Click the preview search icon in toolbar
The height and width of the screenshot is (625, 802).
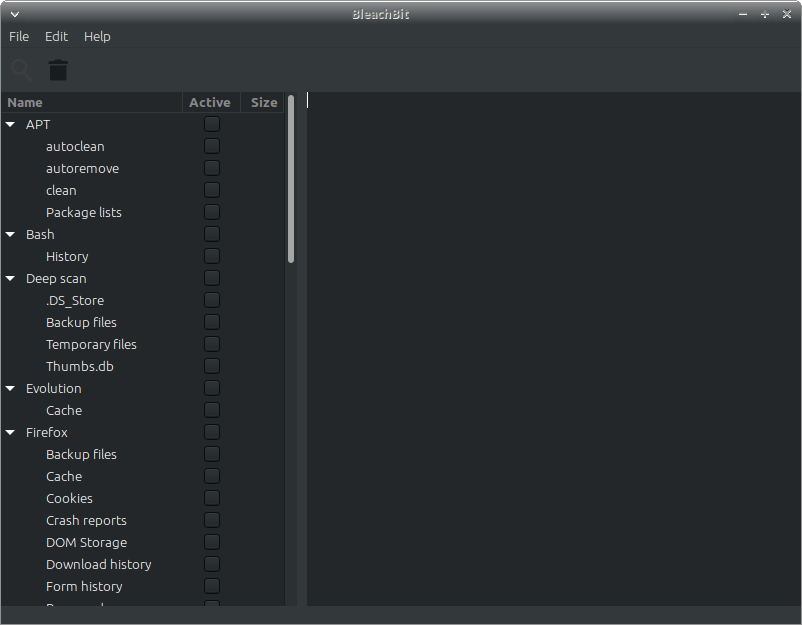pyautogui.click(x=21, y=70)
